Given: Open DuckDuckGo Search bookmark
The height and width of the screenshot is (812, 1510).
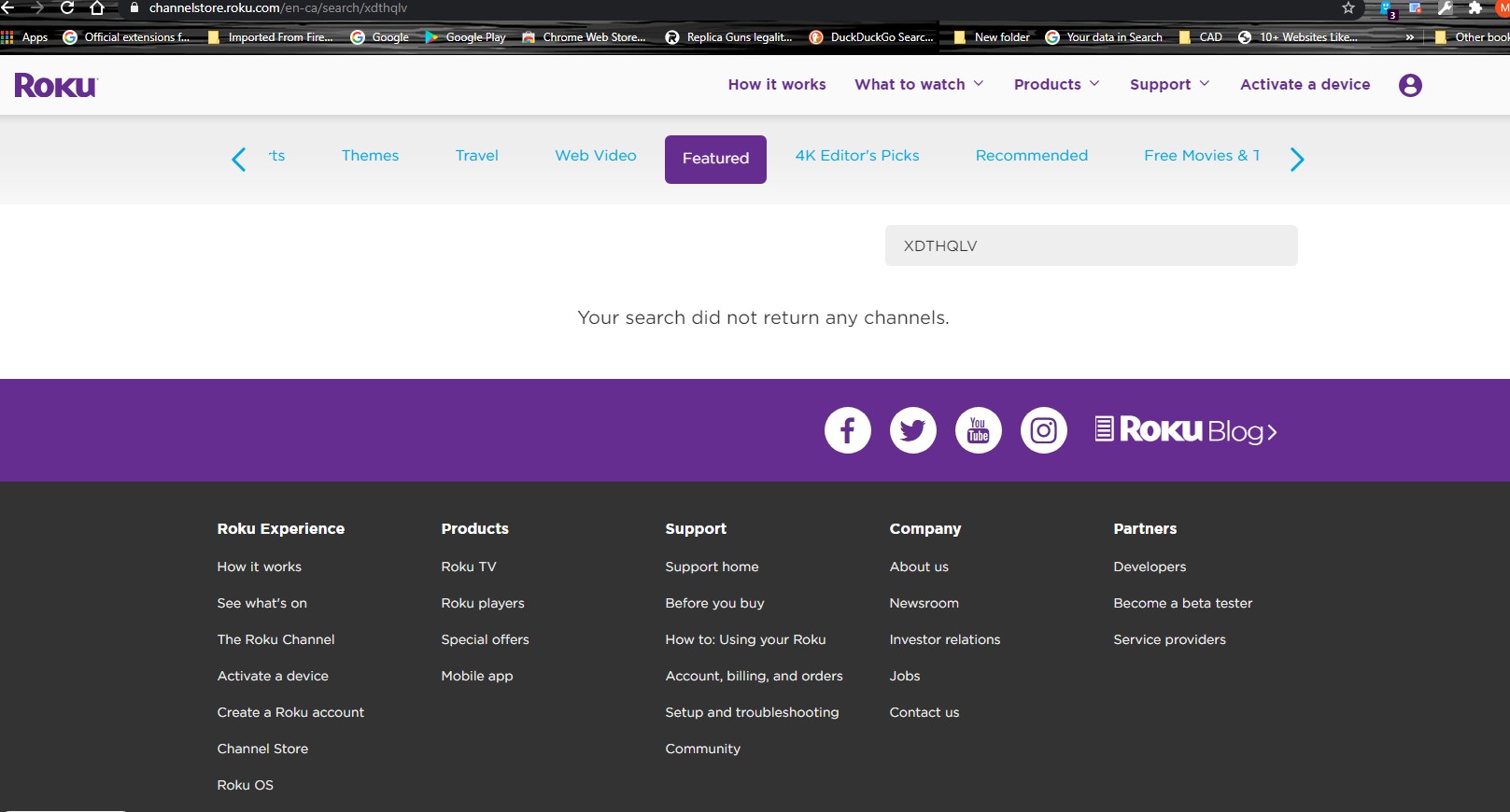Looking at the screenshot, I should pyautogui.click(x=871, y=37).
